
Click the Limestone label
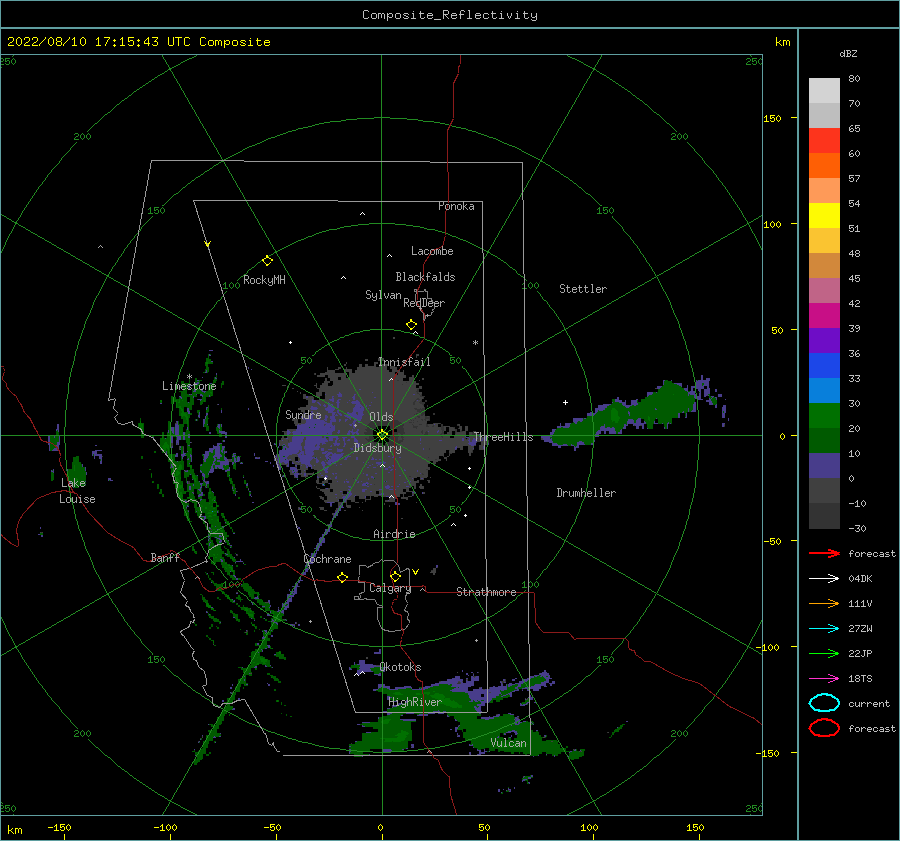pyautogui.click(x=189, y=386)
